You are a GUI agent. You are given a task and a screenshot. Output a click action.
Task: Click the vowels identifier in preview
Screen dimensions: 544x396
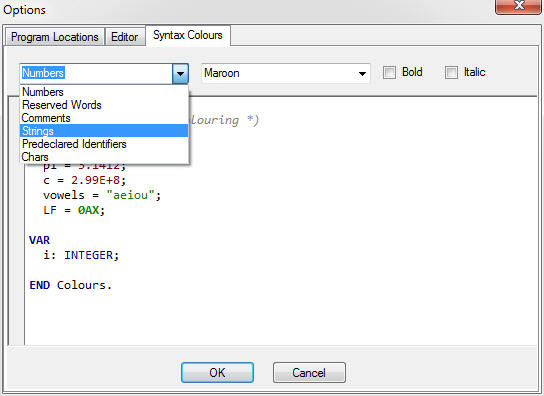pyautogui.click(x=64, y=195)
